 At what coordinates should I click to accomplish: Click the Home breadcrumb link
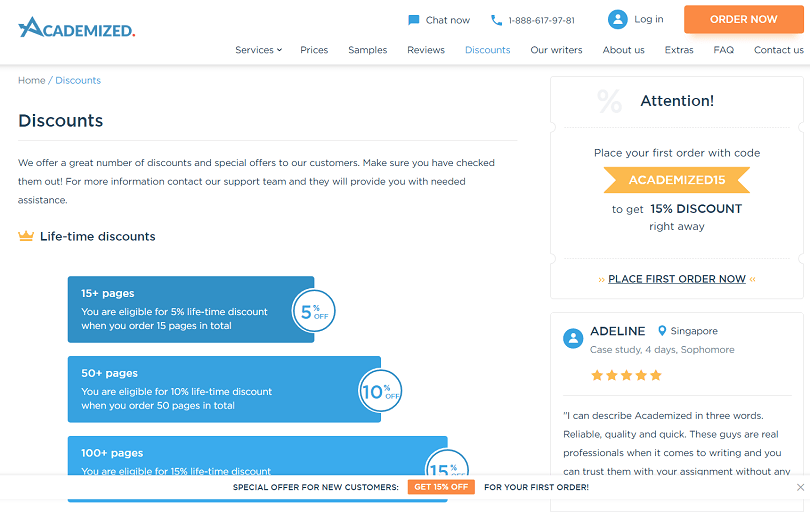point(32,81)
